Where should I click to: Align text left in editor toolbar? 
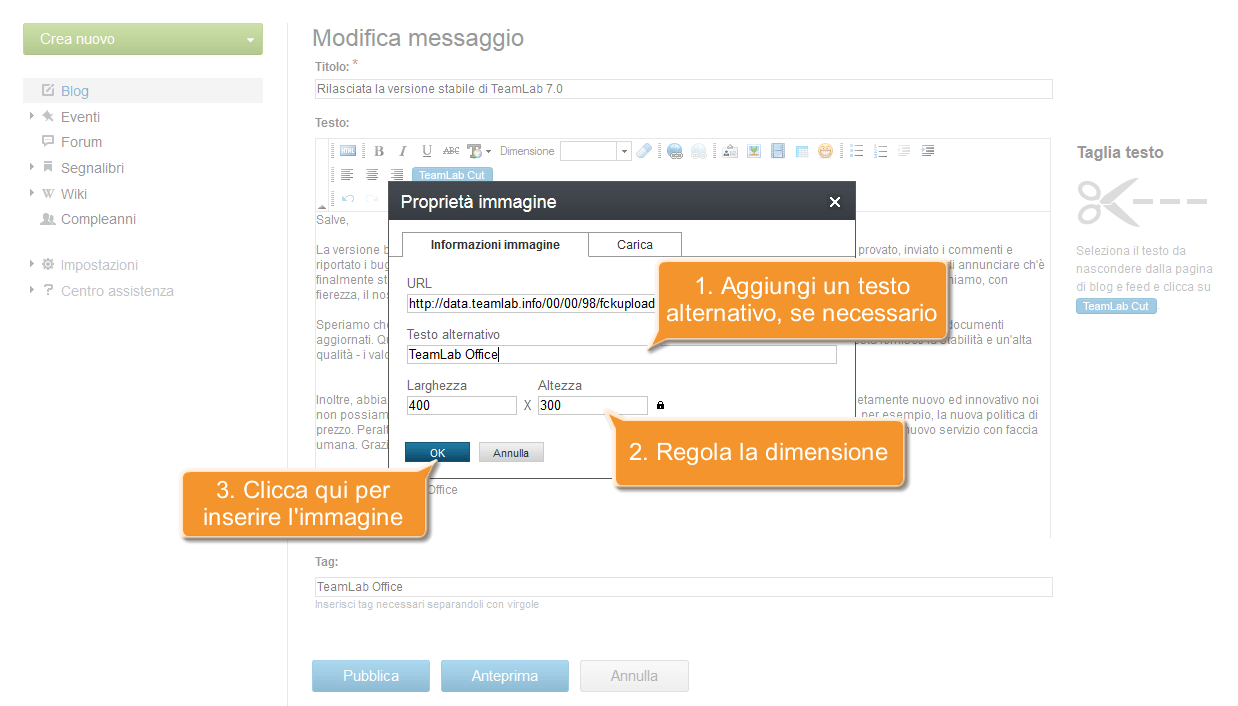click(347, 174)
